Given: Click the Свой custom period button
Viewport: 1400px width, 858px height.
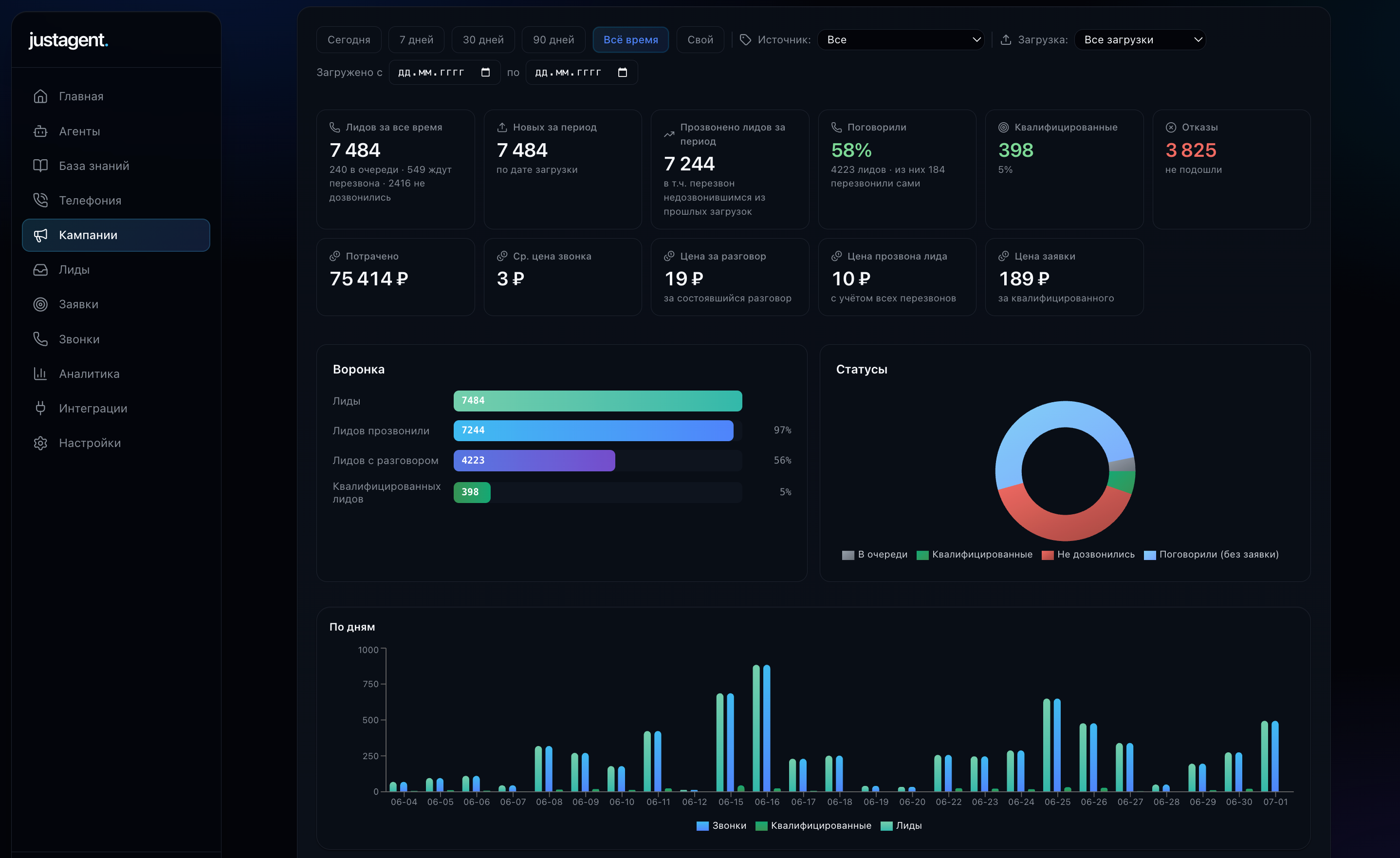Looking at the screenshot, I should tap(700, 40).
